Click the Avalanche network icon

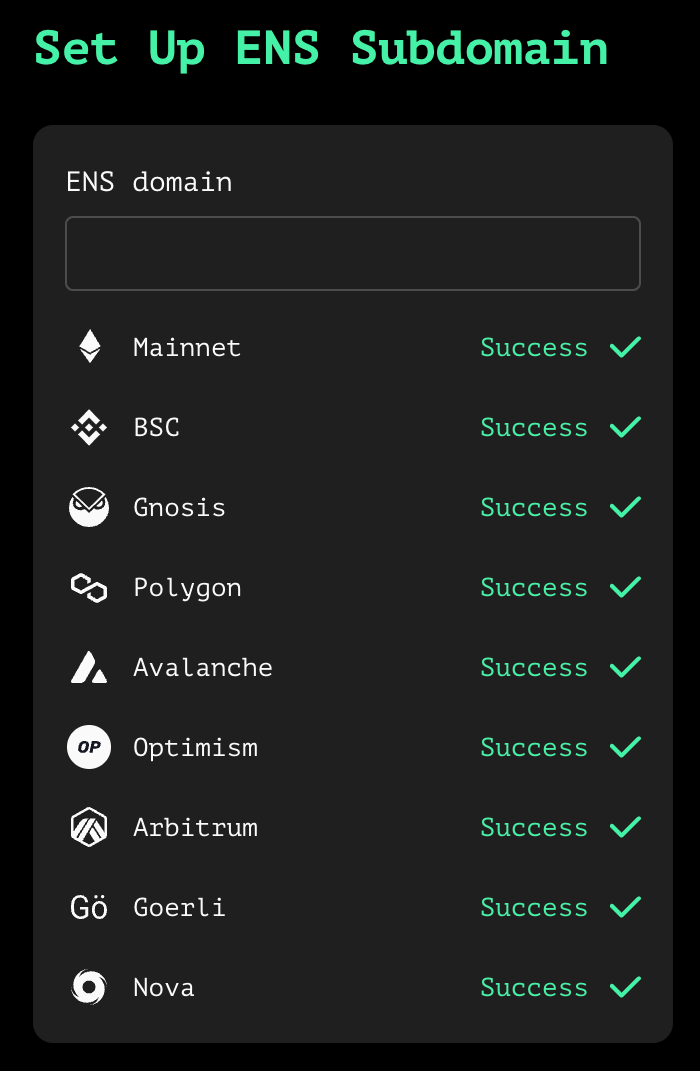tap(89, 667)
